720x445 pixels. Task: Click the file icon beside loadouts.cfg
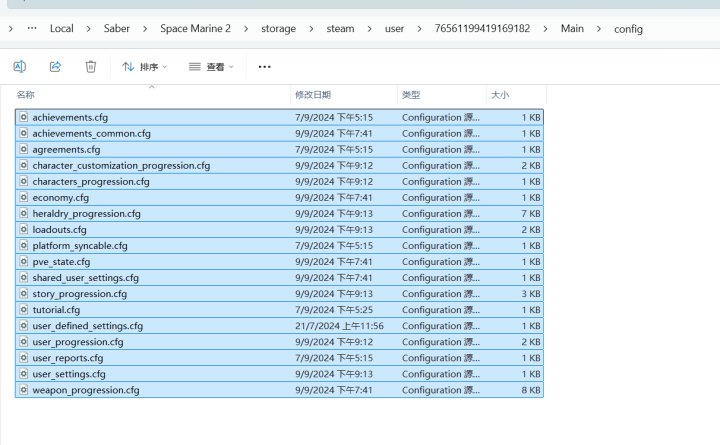pyautogui.click(x=23, y=229)
